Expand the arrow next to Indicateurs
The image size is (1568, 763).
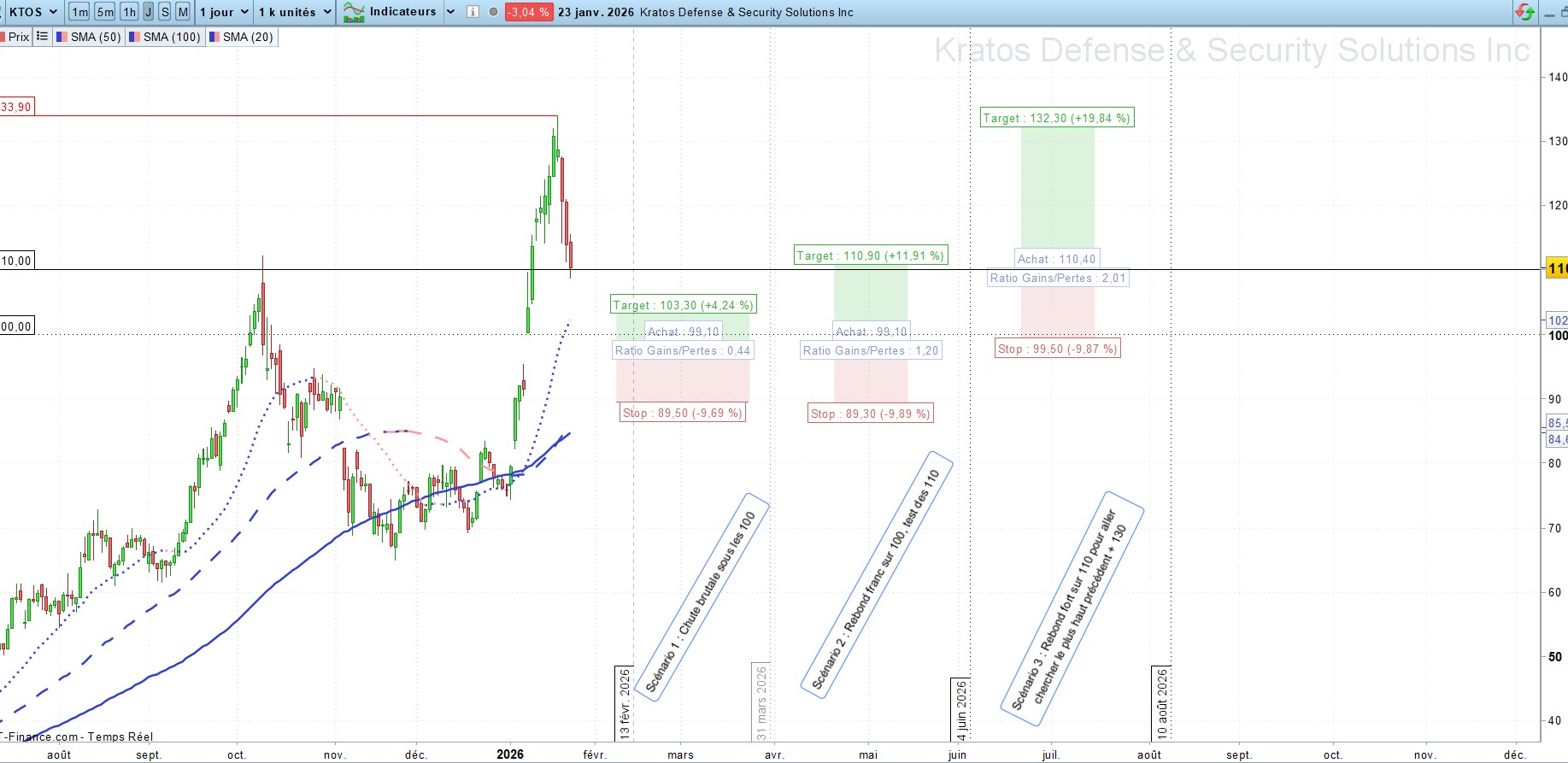coord(450,12)
